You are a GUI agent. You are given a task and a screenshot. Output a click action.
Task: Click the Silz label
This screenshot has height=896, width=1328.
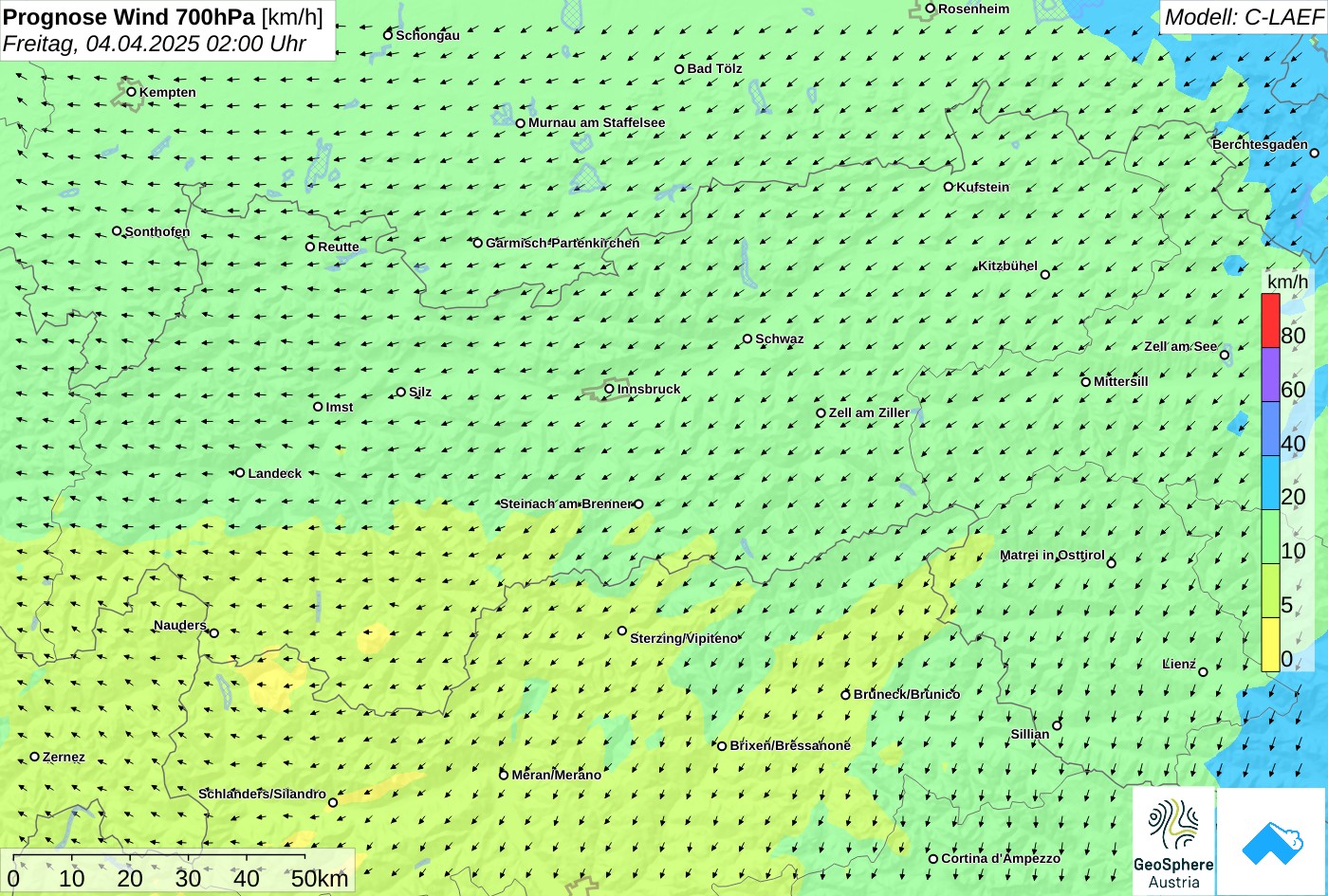[420, 392]
